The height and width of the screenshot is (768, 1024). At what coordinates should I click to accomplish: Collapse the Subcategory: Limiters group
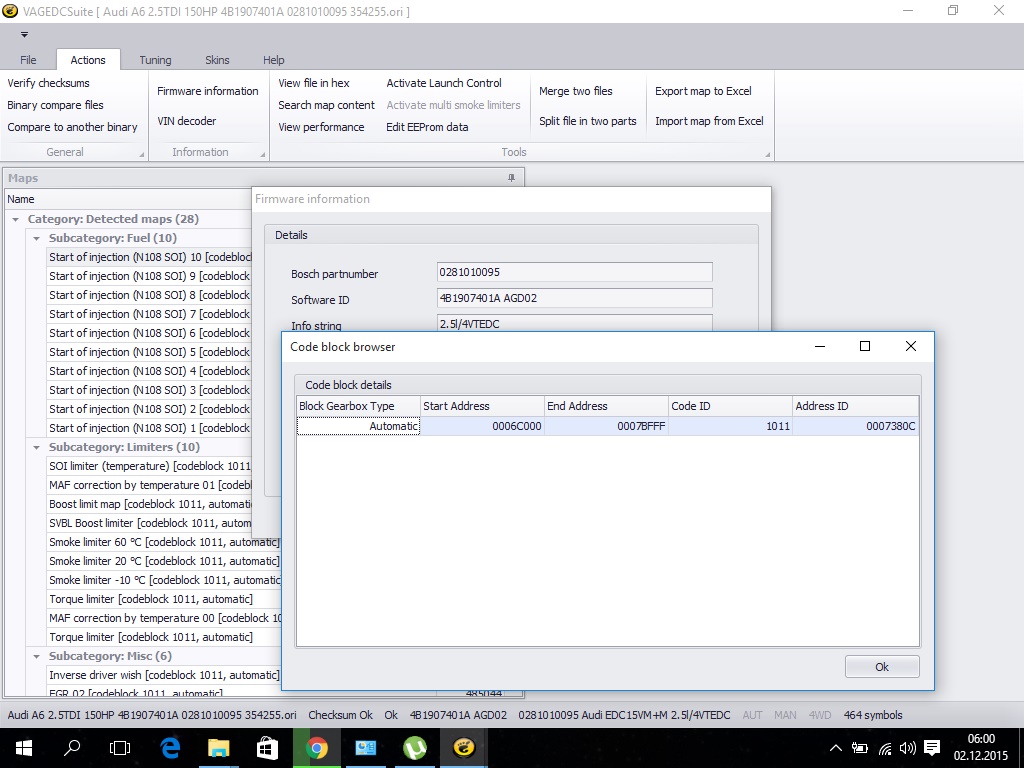click(x=37, y=447)
